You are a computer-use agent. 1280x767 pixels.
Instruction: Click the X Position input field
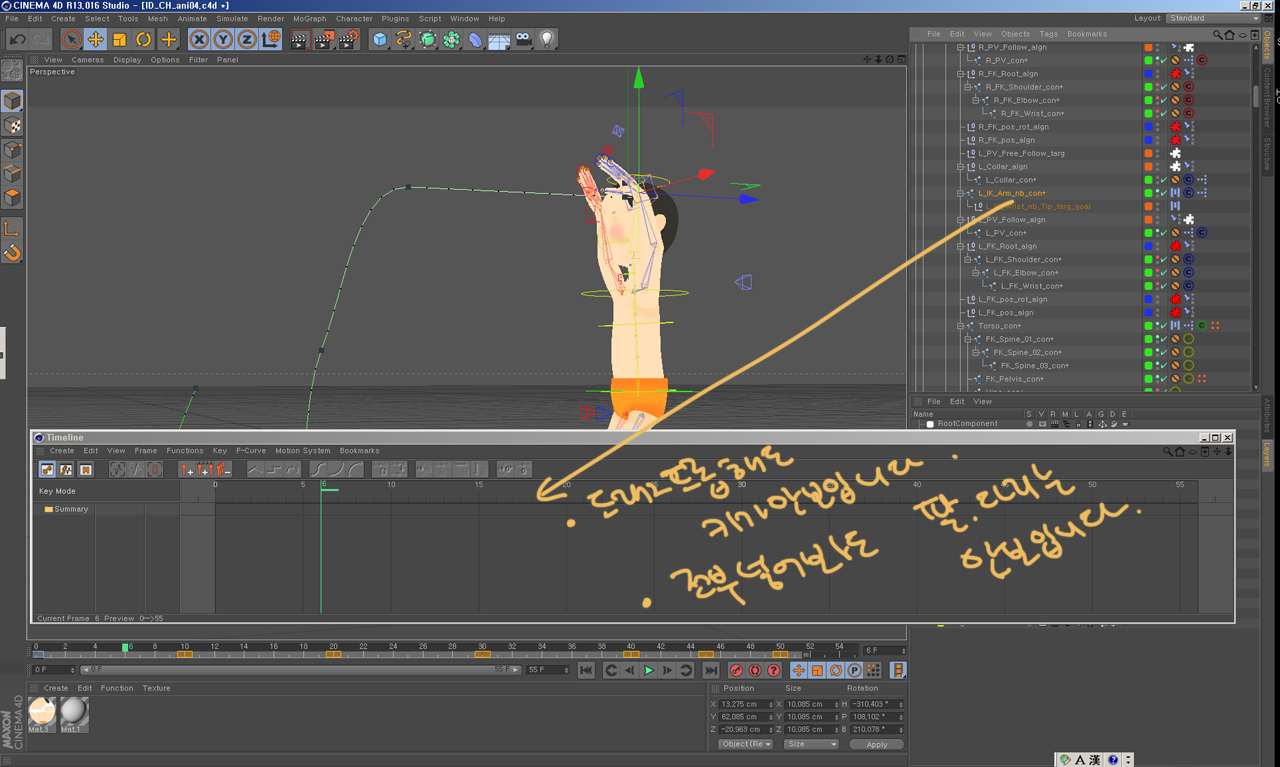click(745, 705)
